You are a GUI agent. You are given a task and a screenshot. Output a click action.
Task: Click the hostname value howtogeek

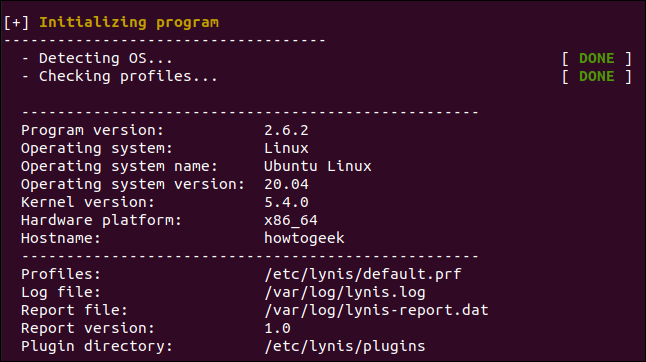coord(304,238)
